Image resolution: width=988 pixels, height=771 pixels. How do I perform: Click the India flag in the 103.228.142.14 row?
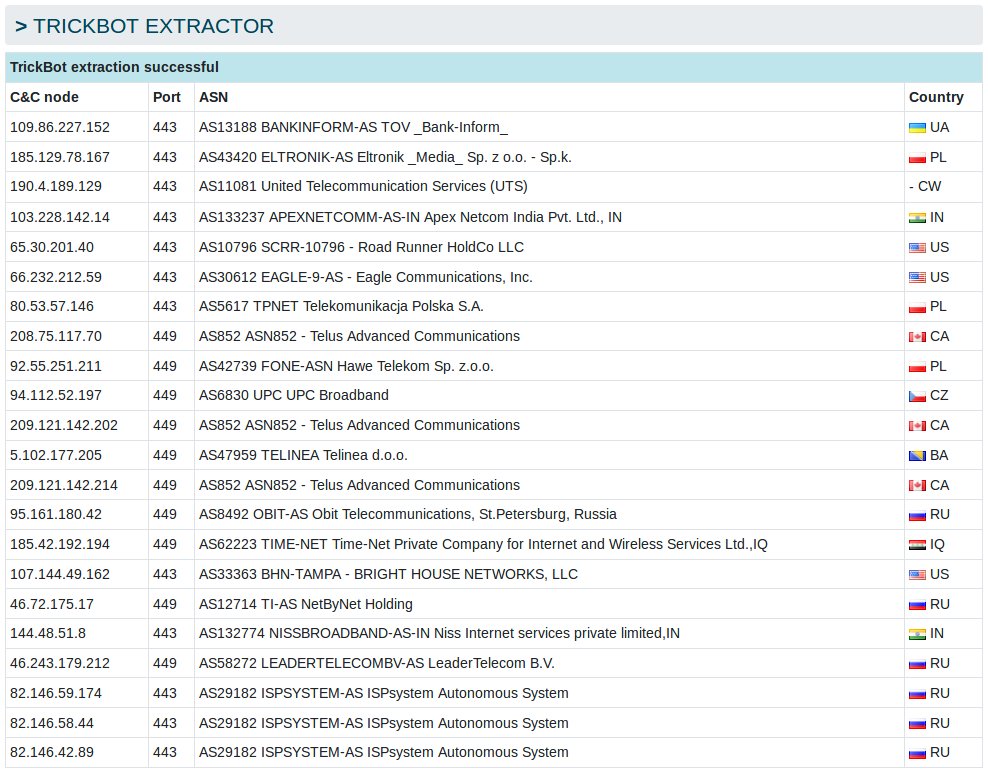click(x=917, y=218)
